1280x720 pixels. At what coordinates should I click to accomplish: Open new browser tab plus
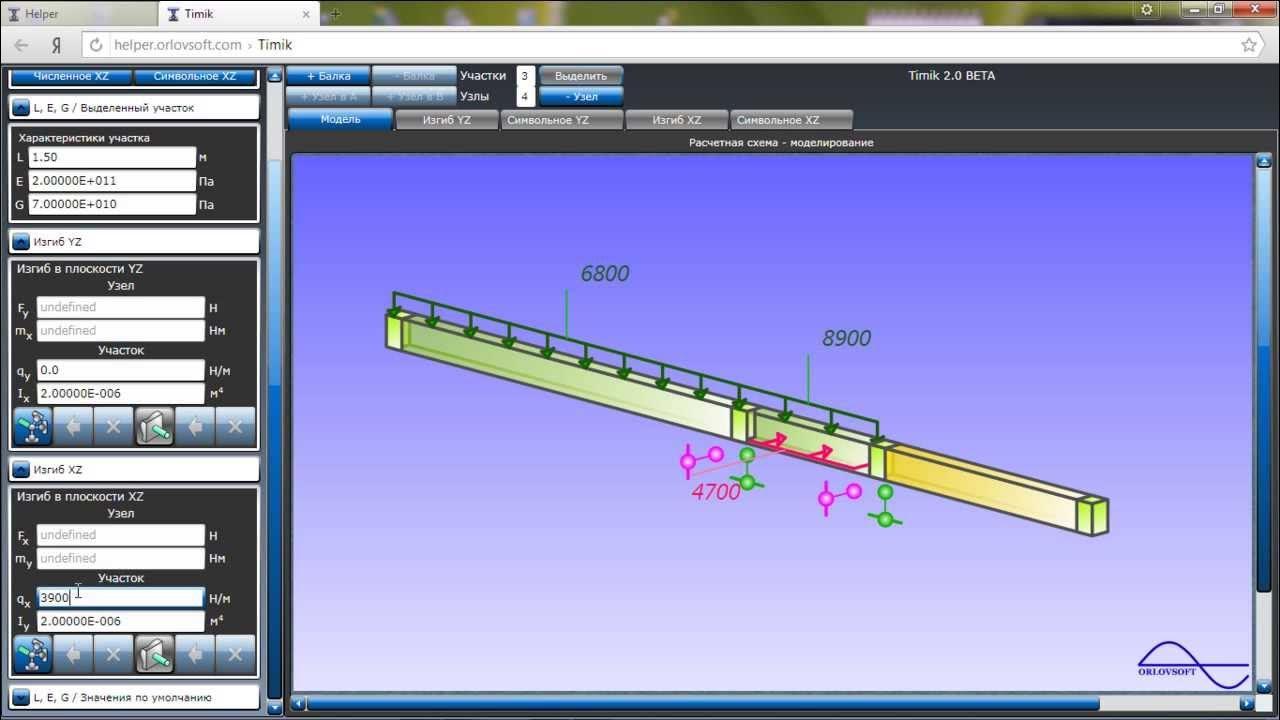click(335, 14)
